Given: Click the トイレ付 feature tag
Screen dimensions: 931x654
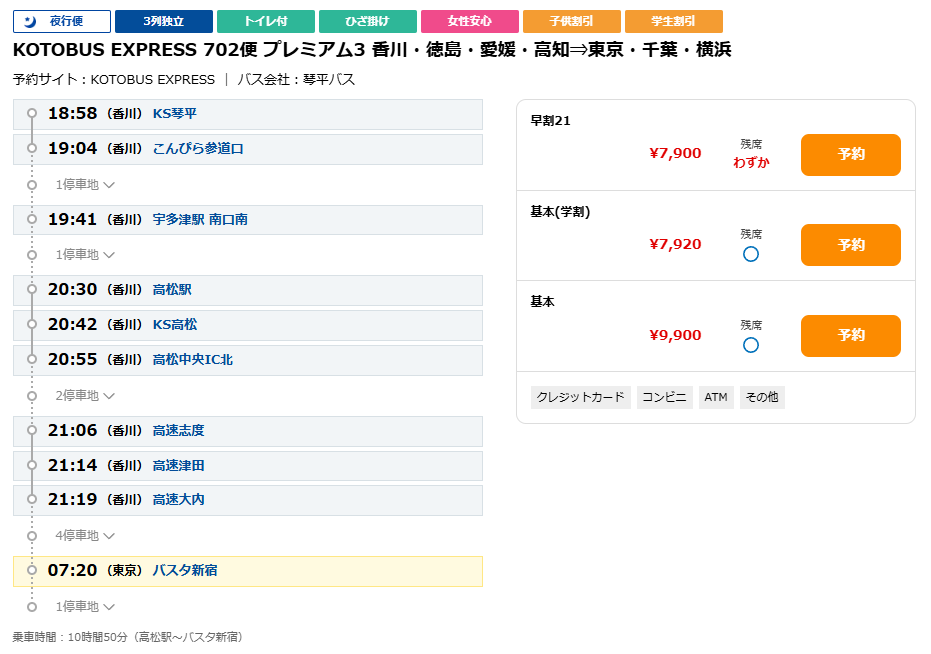Looking at the screenshot, I should pos(265,21).
